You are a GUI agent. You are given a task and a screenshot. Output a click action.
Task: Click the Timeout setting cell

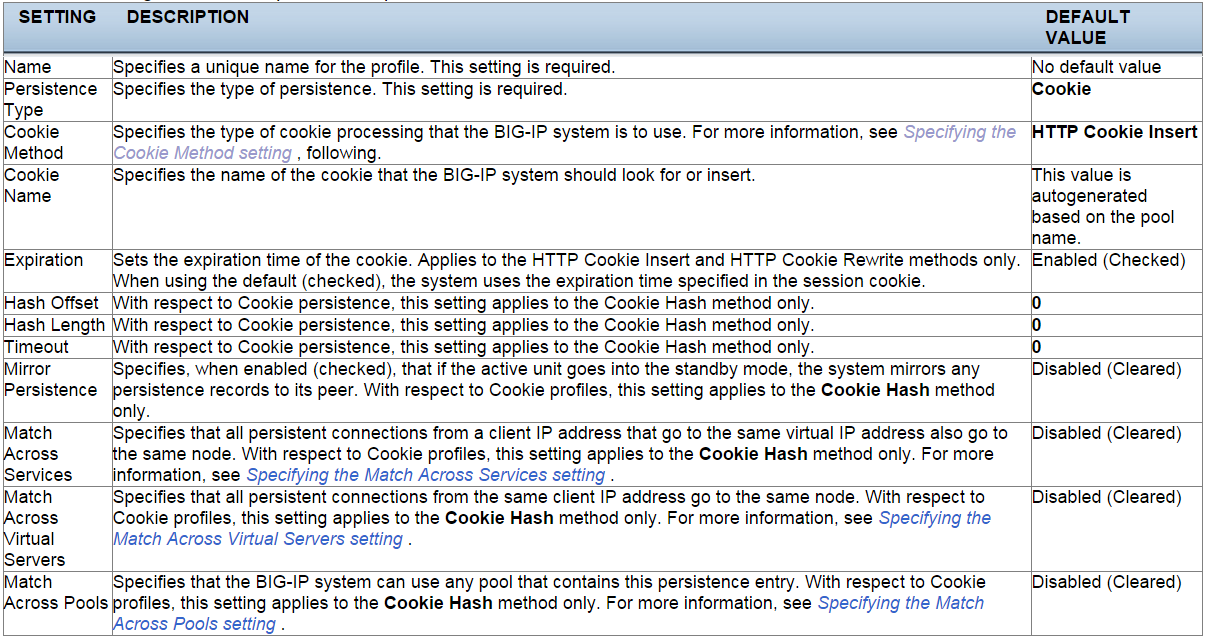click(37, 347)
